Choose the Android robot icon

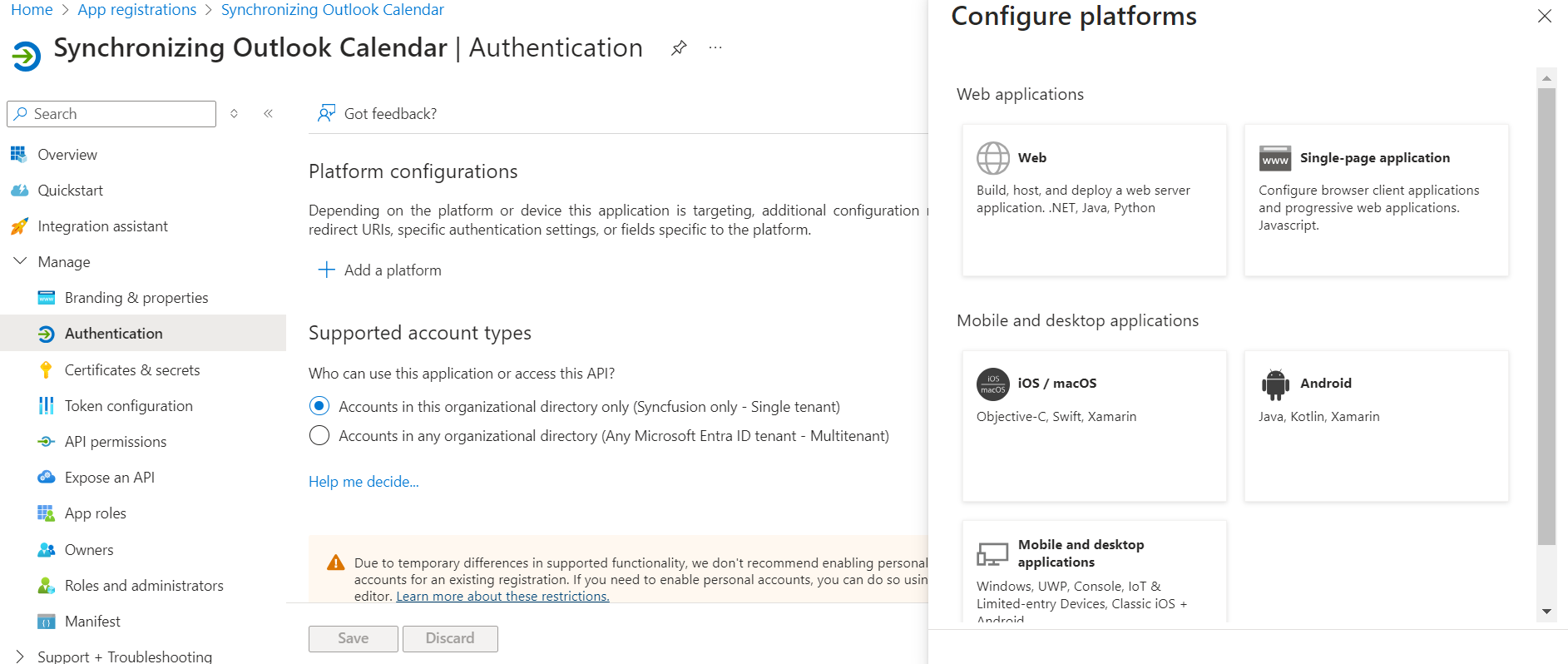(x=1274, y=384)
